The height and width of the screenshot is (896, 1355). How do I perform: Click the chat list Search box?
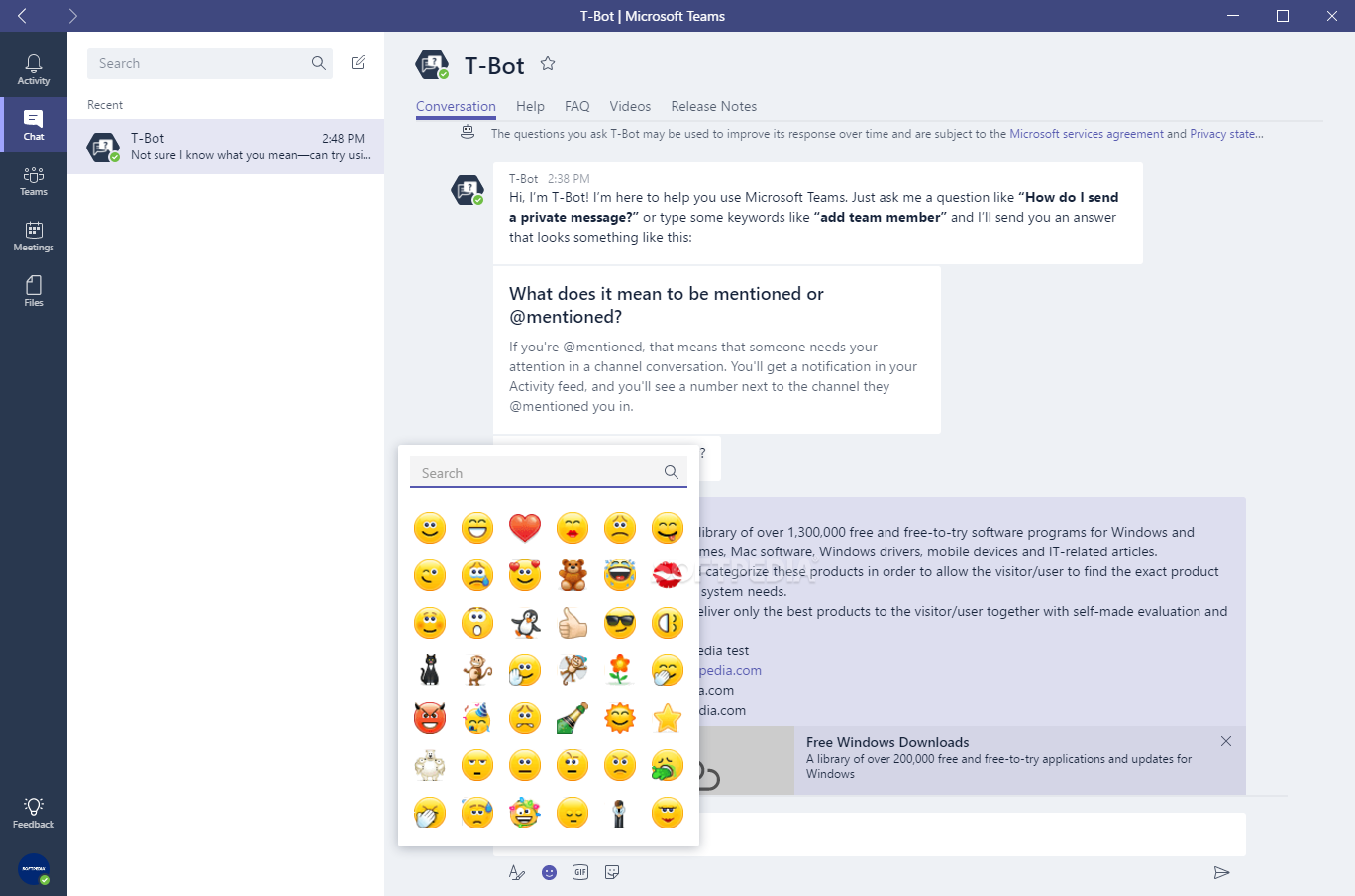click(210, 63)
